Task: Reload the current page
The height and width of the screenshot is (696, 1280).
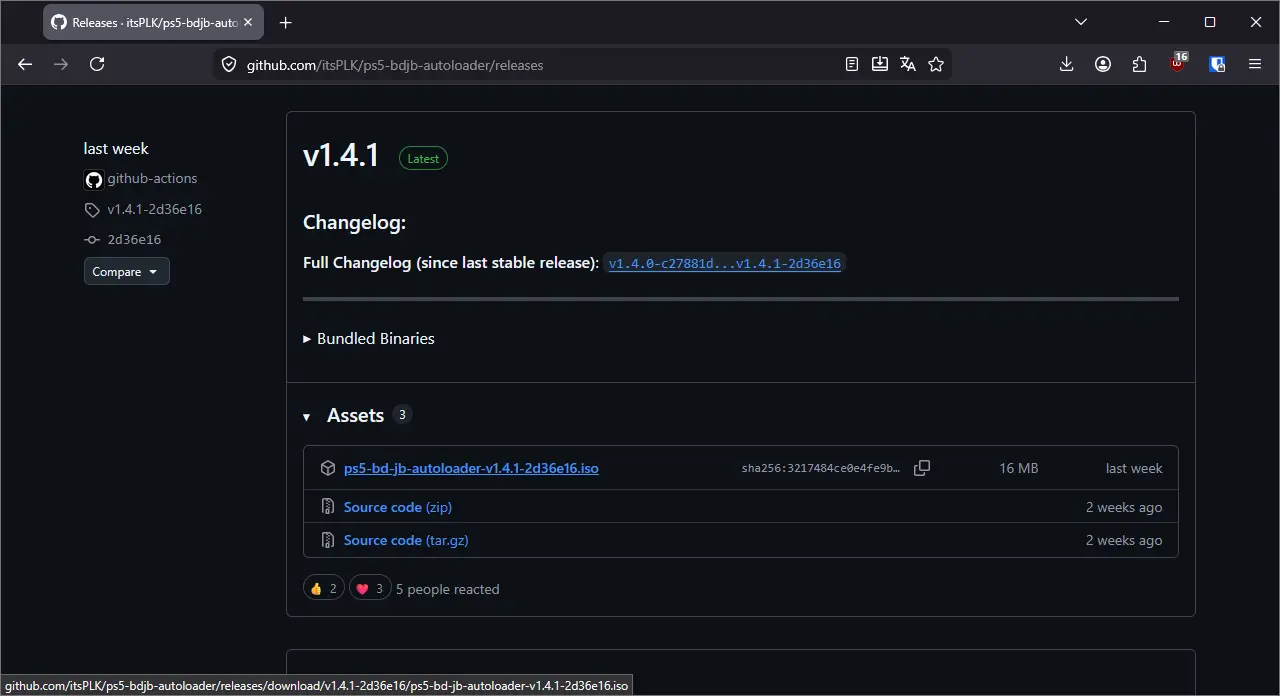Action: (x=97, y=64)
